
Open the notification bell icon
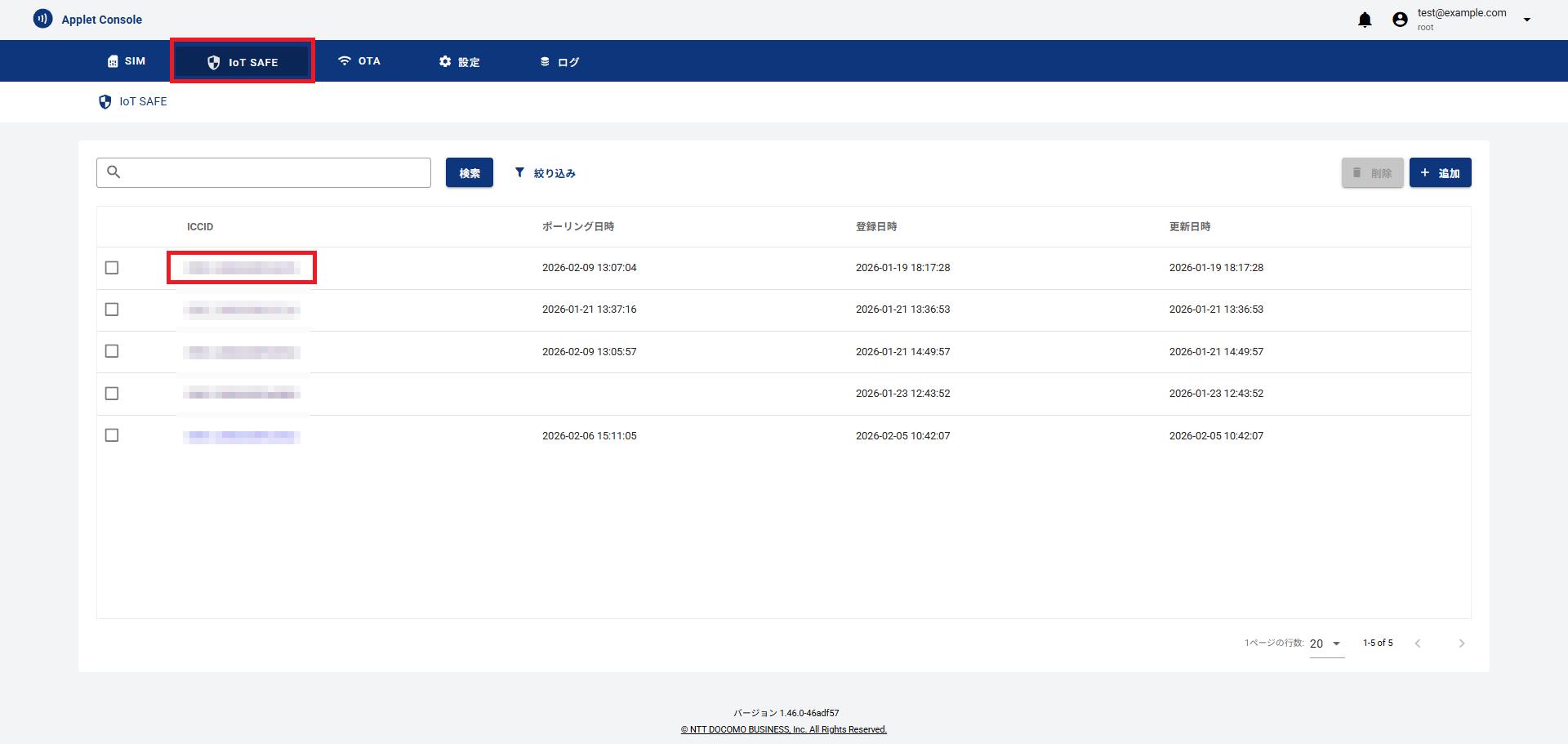[x=1365, y=19]
